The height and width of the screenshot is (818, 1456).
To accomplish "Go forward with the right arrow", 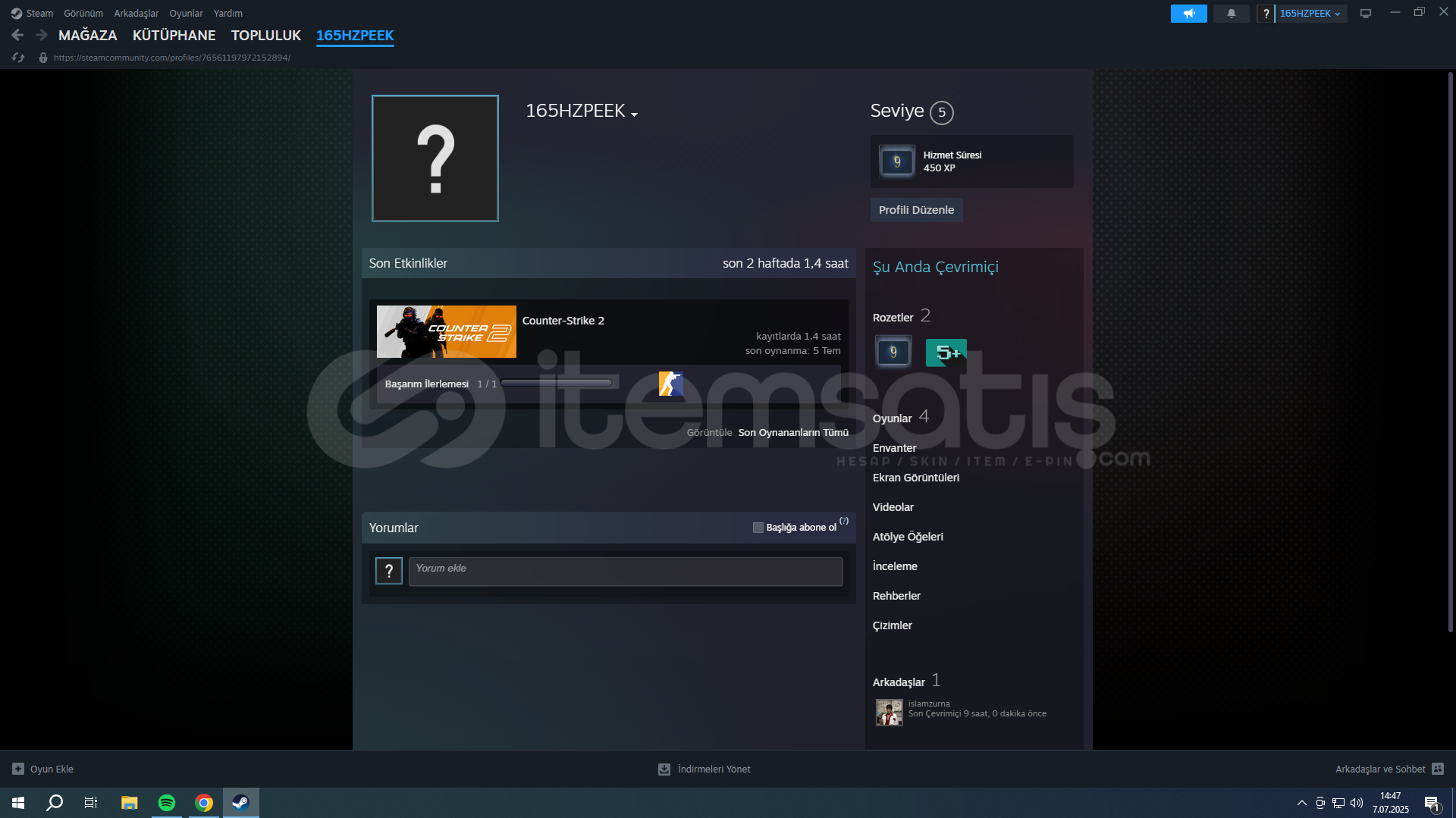I will point(42,35).
